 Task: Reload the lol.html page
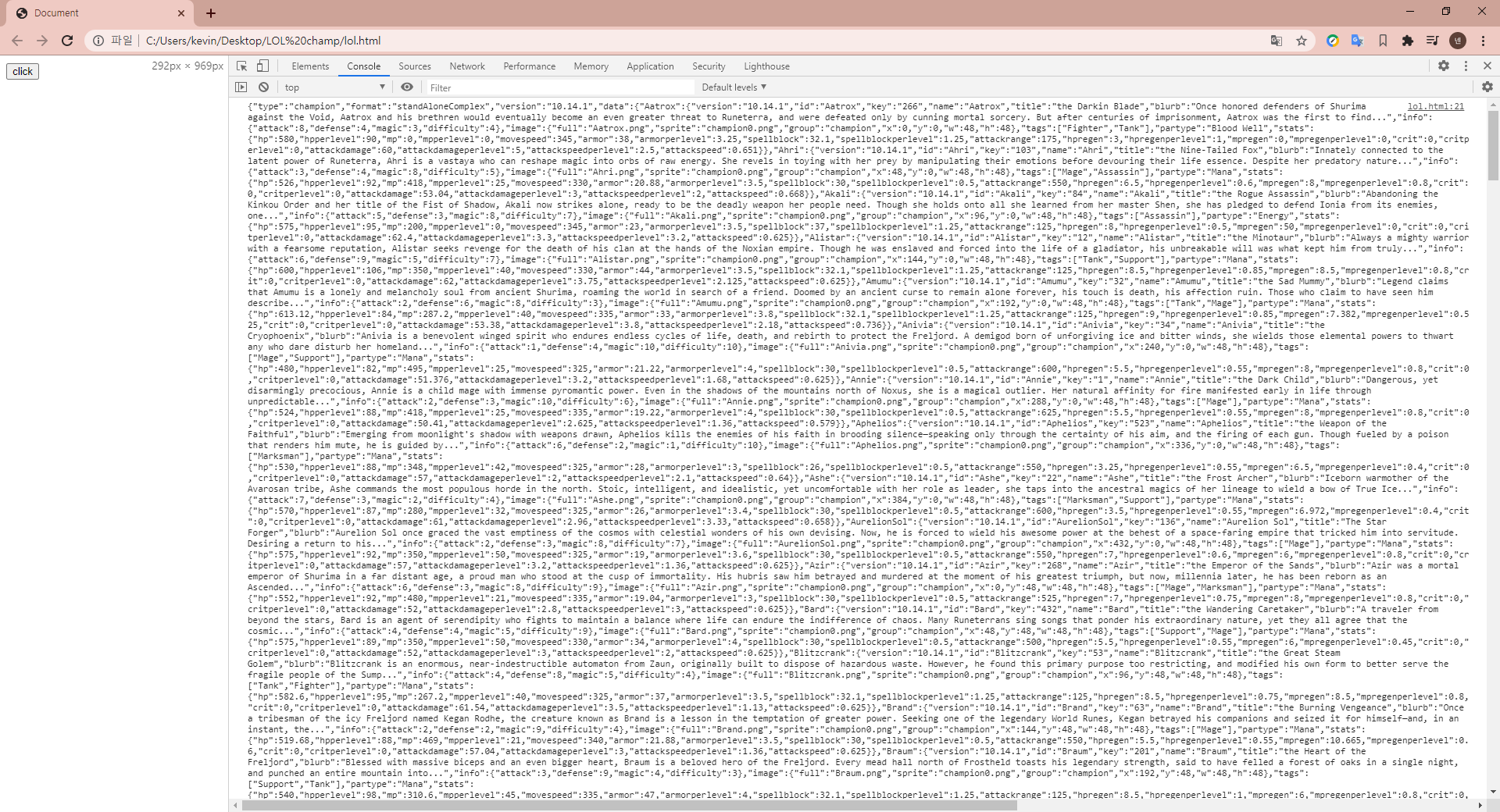pyautogui.click(x=67, y=41)
